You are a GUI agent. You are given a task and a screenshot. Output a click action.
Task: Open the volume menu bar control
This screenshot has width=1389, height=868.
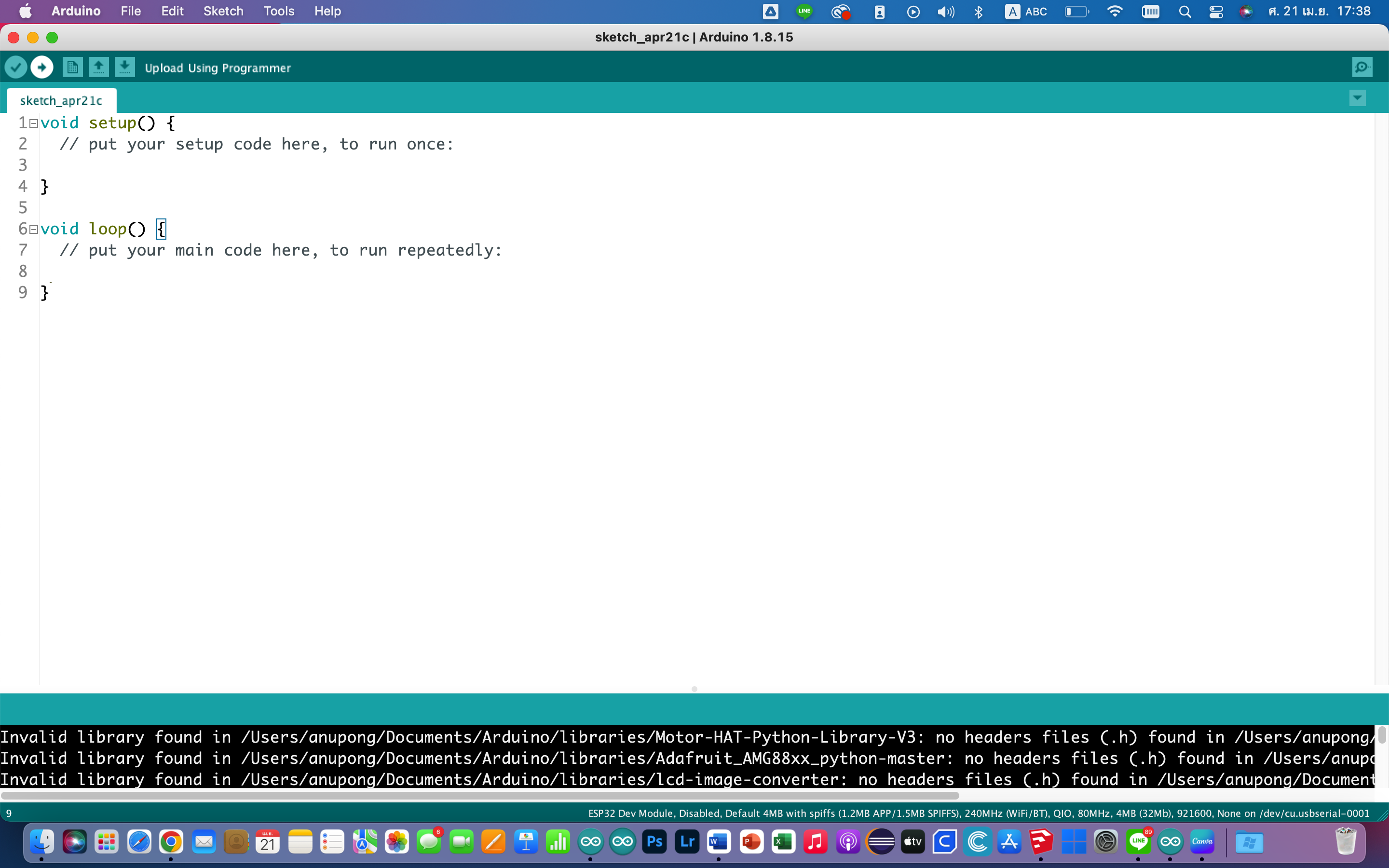945,12
